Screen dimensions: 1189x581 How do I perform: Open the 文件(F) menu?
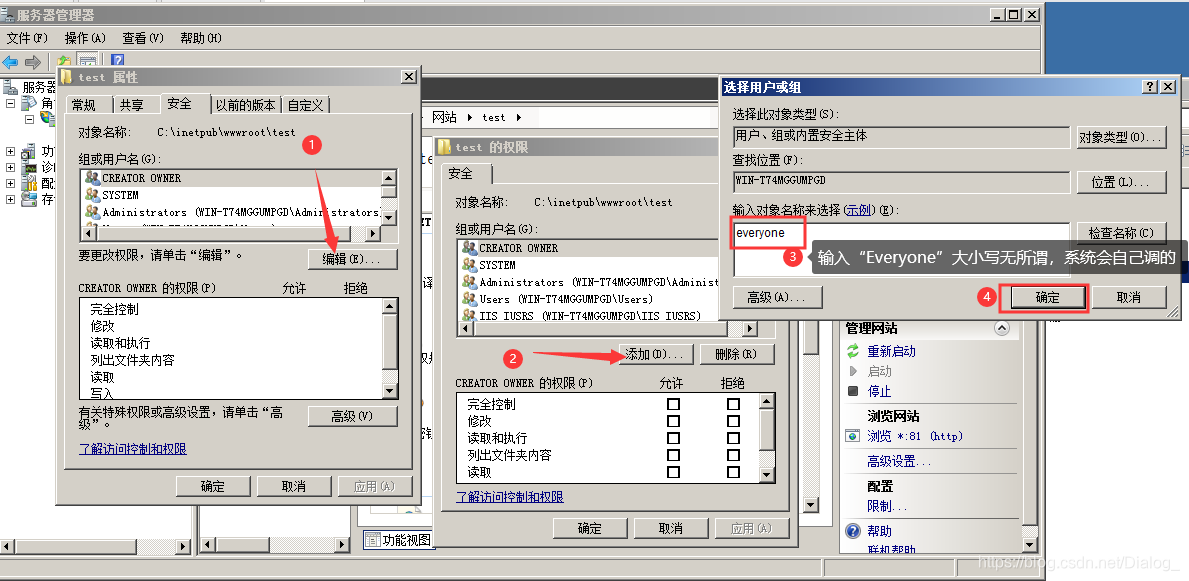click(27, 38)
